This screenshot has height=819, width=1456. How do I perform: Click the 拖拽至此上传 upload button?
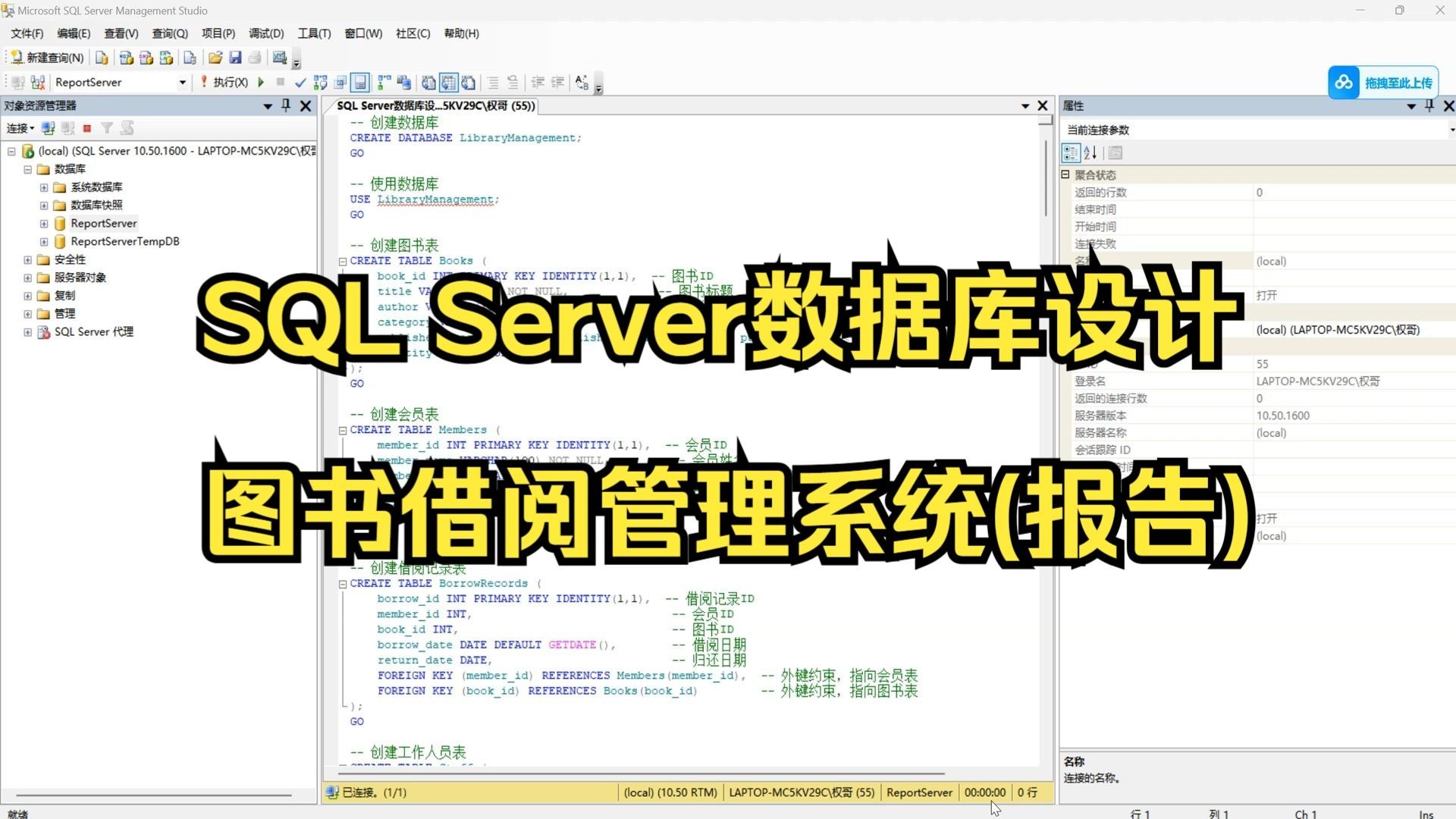pos(1383,83)
